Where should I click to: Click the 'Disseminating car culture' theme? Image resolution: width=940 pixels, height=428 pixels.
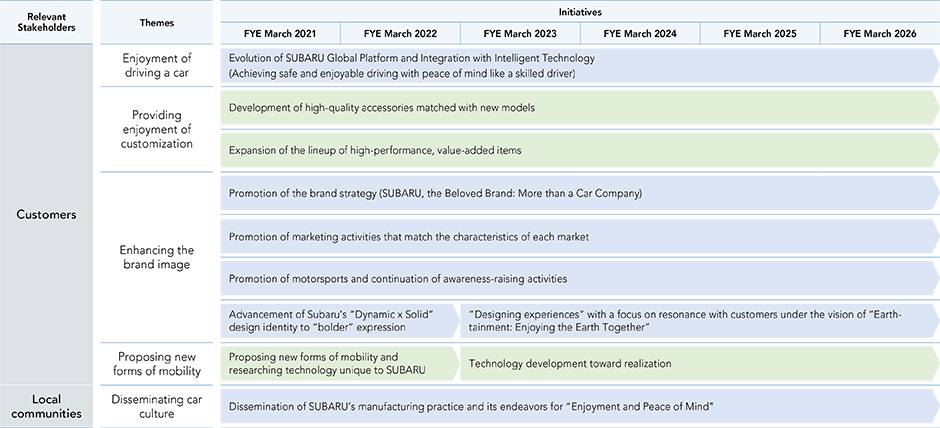click(157, 406)
